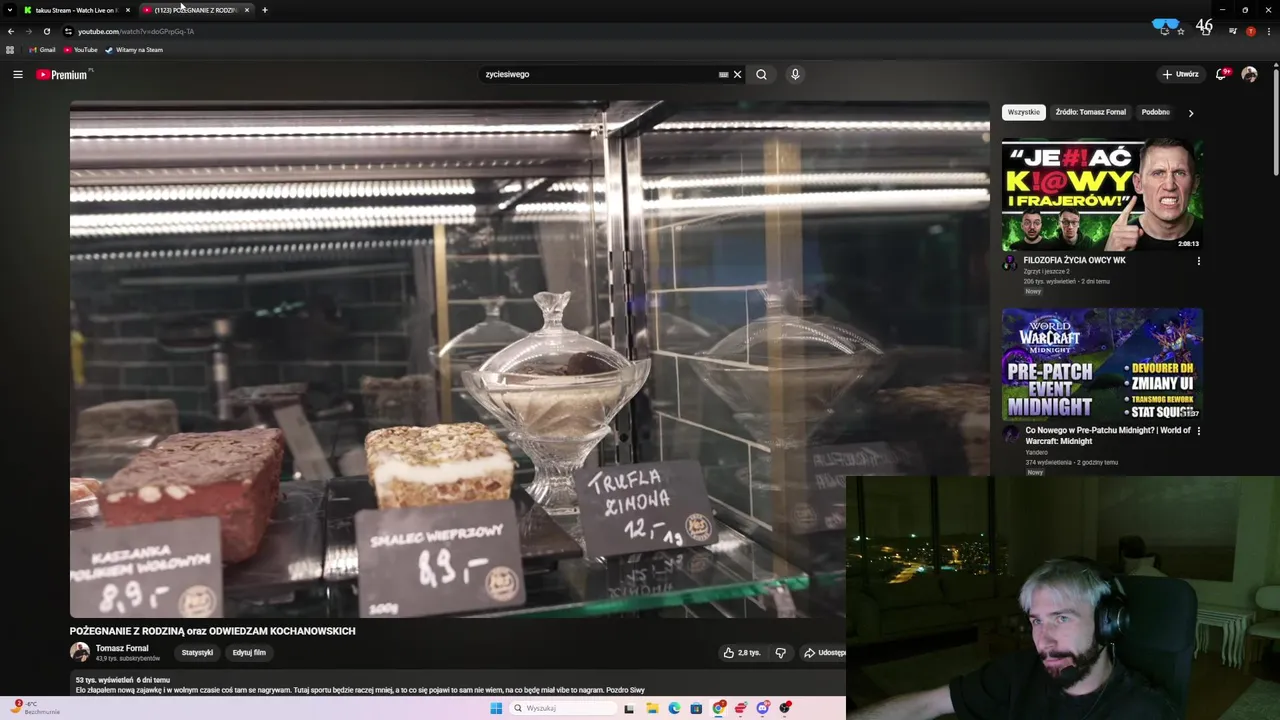Screen dimensions: 1280x720
Task: Close the YouTube video tab
Action: (x=247, y=10)
